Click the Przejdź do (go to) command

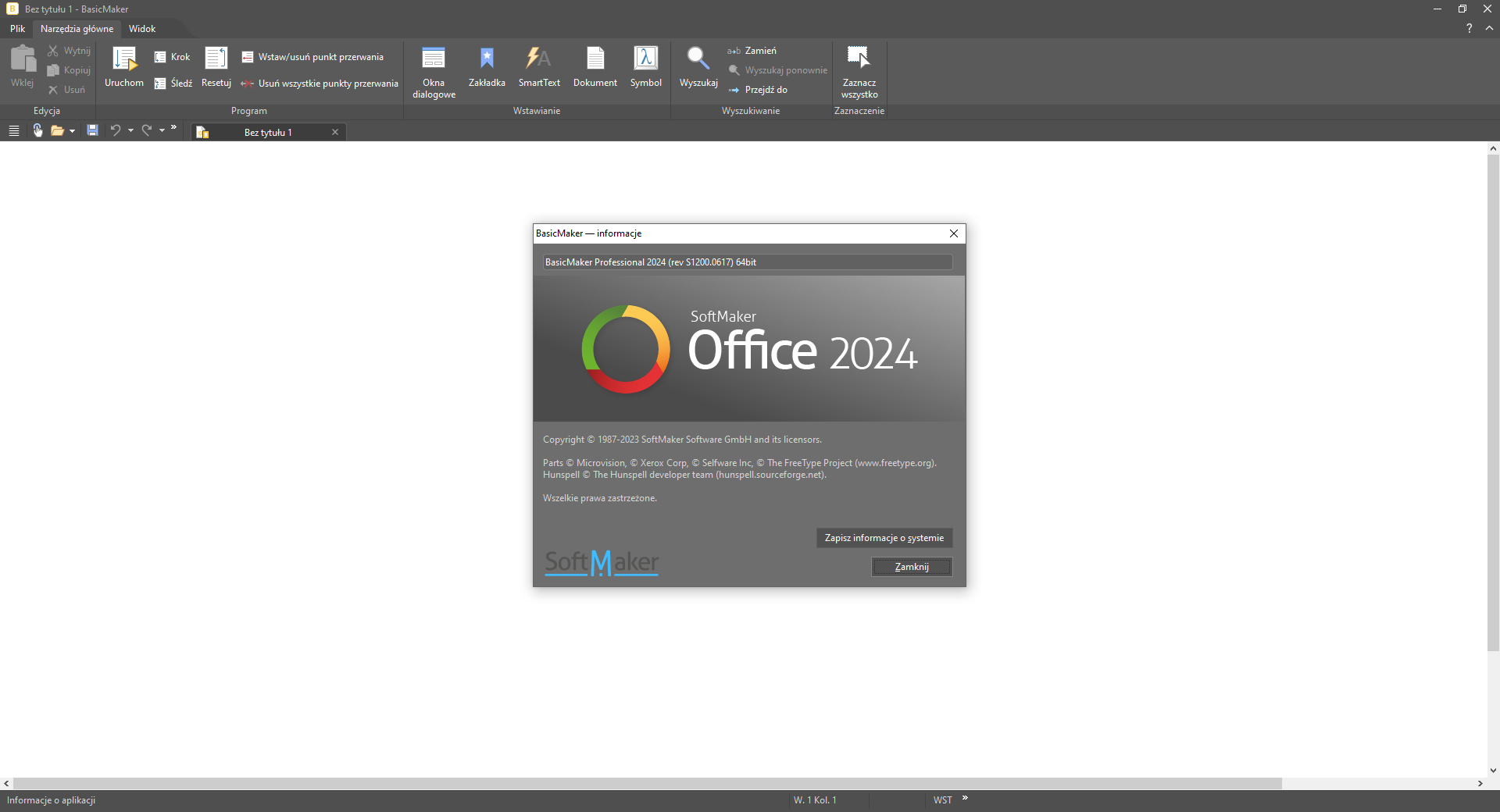tap(758, 90)
